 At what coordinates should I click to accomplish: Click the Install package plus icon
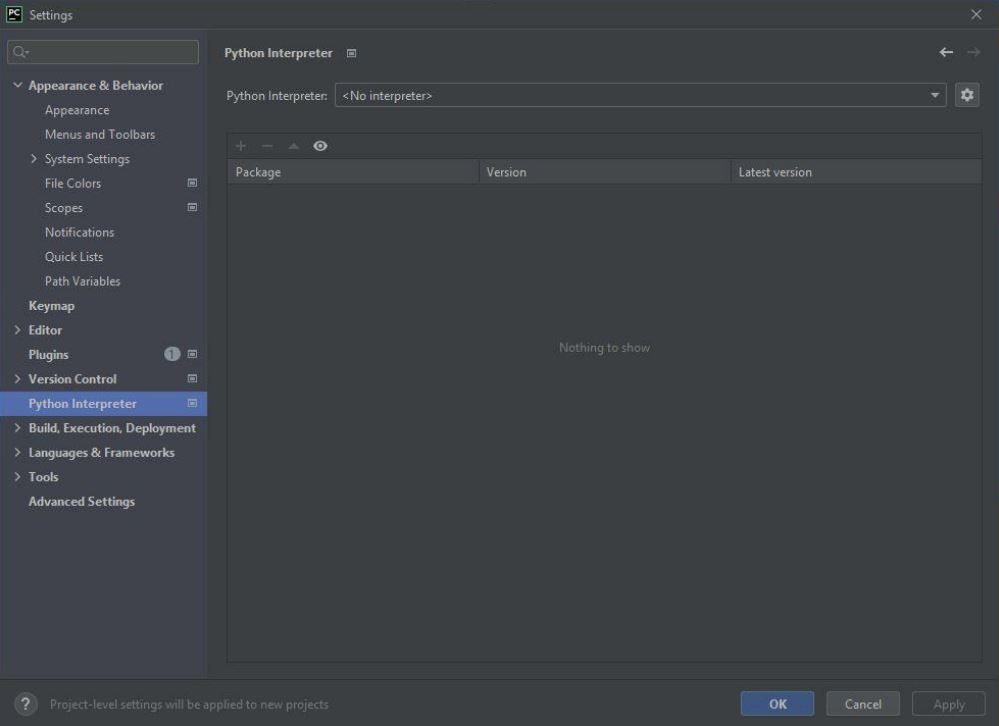240,146
